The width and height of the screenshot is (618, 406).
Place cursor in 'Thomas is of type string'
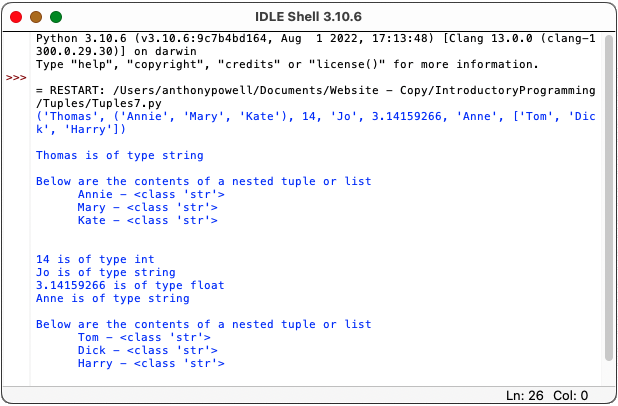[120, 155]
